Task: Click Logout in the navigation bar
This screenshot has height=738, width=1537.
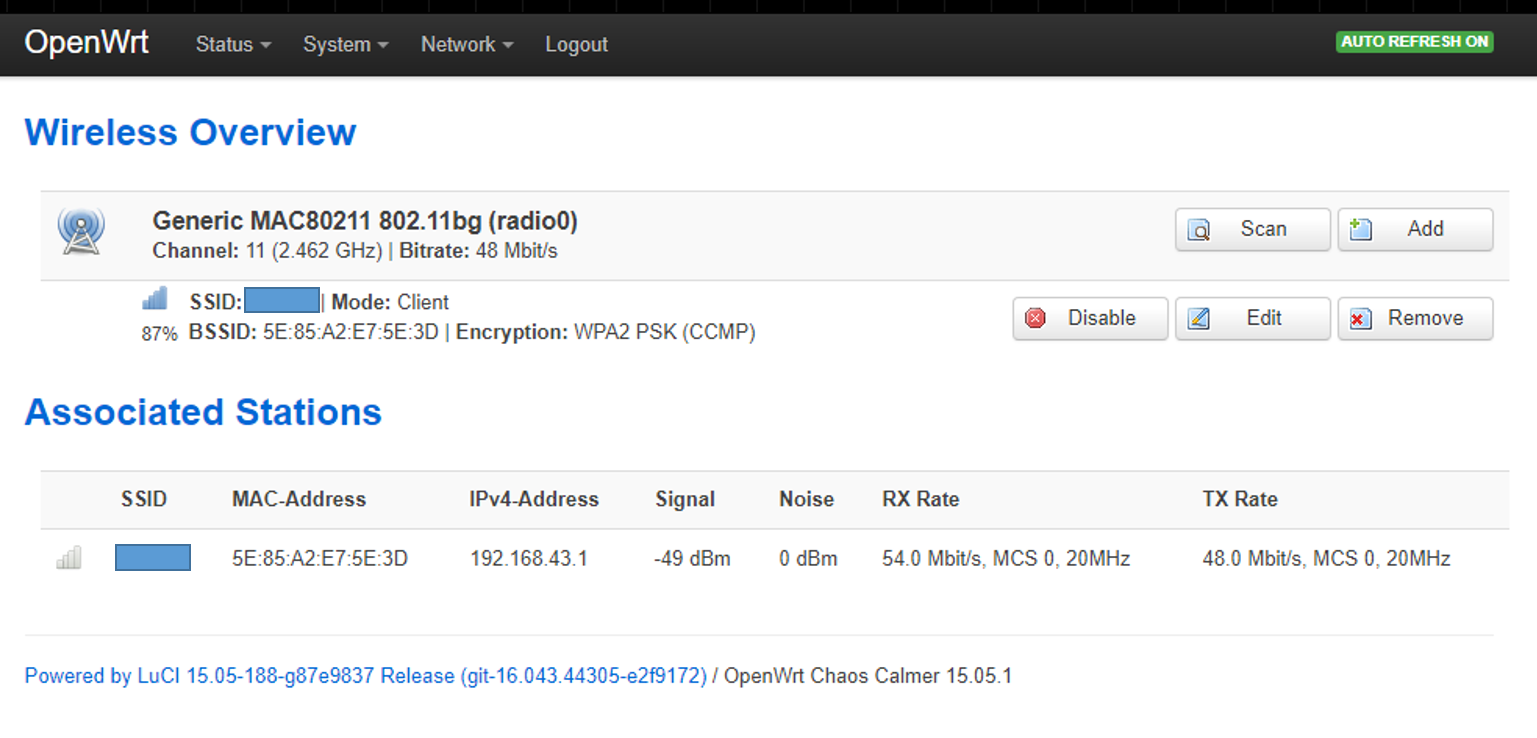Action: (576, 44)
